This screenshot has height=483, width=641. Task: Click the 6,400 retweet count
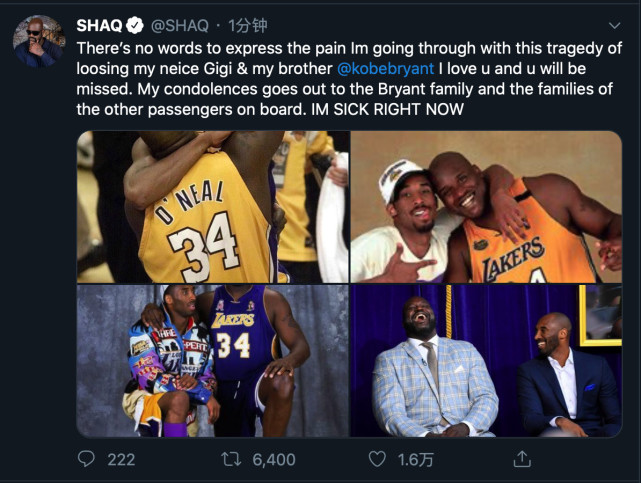(273, 459)
